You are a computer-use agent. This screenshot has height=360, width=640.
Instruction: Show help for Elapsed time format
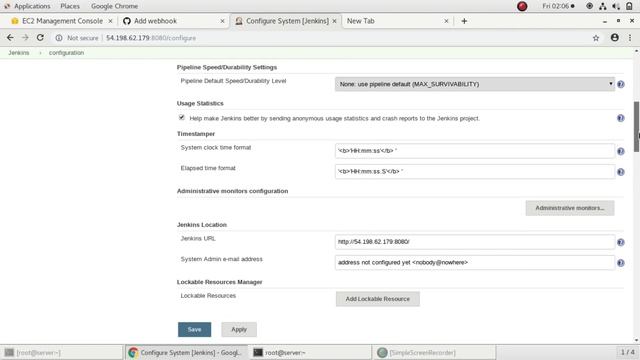[620, 172]
